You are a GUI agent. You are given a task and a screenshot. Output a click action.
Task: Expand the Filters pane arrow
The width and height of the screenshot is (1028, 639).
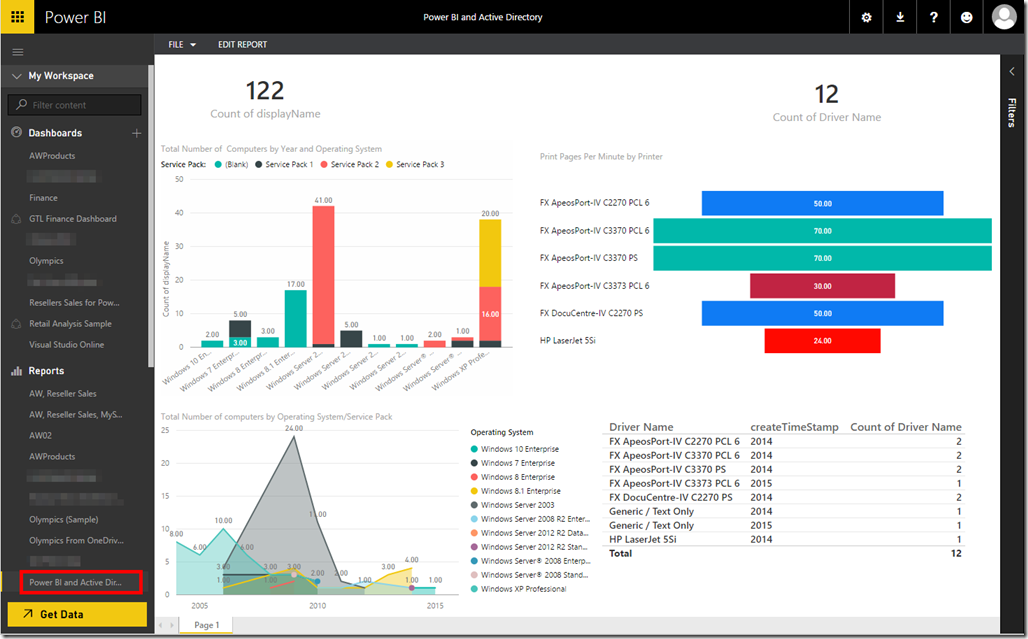(x=1012, y=71)
